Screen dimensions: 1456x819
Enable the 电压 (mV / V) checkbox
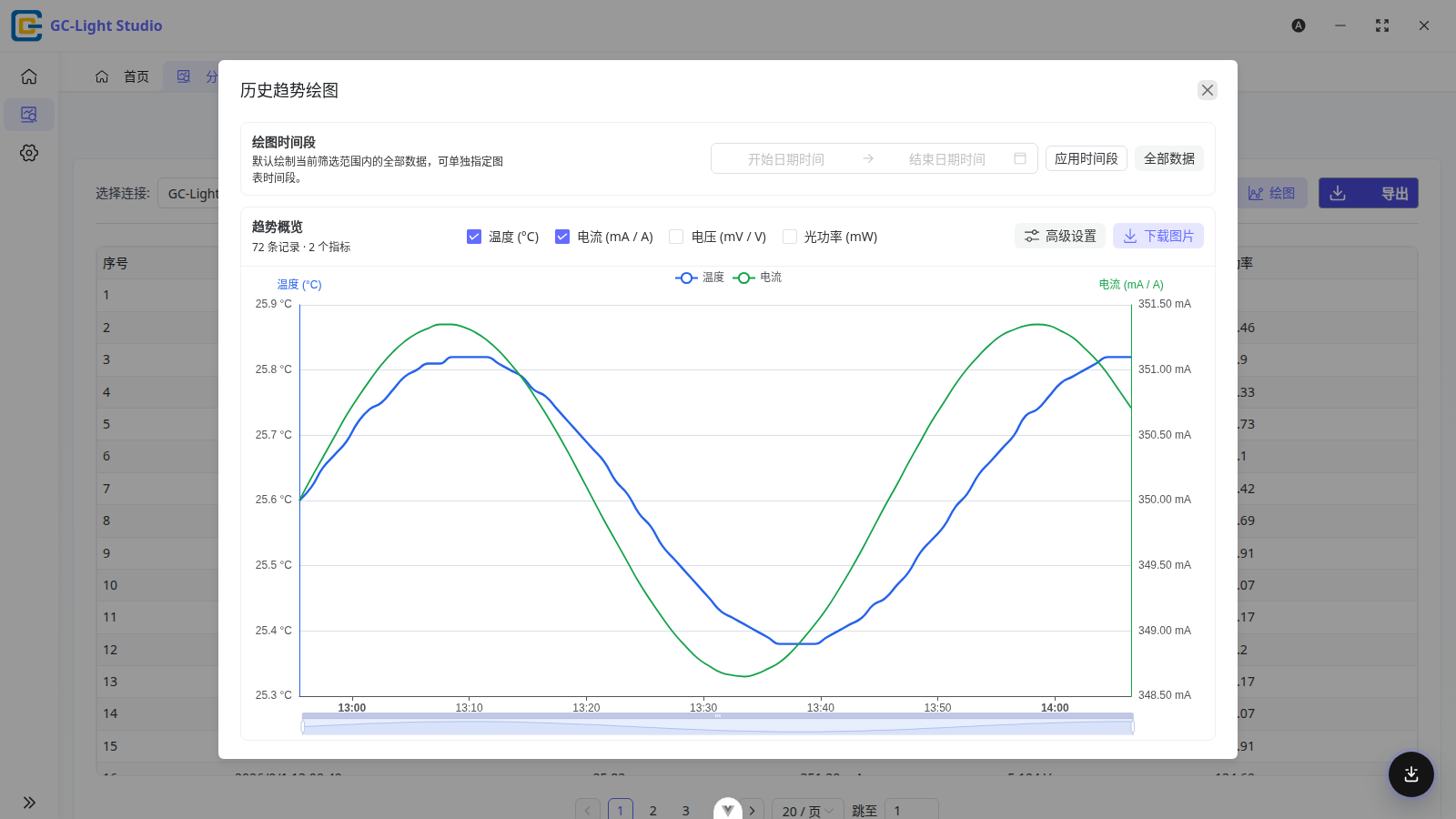pyautogui.click(x=676, y=237)
